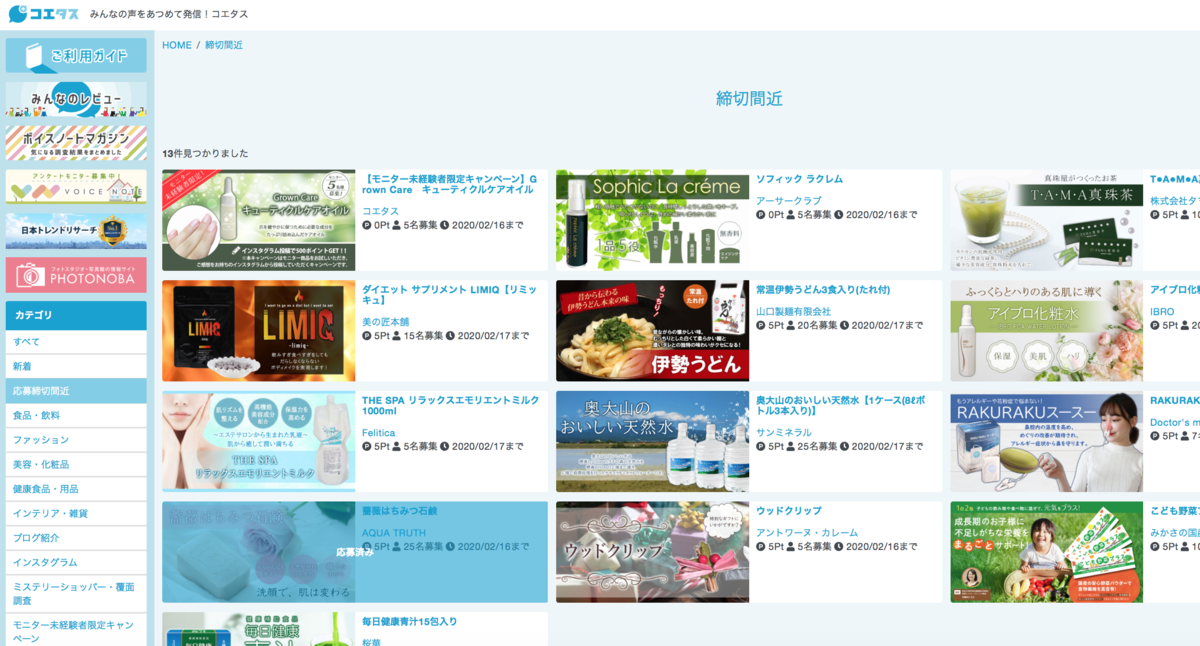Screen dimensions: 1200x646
Task: Click the コエタス site logo
Action: point(44,14)
